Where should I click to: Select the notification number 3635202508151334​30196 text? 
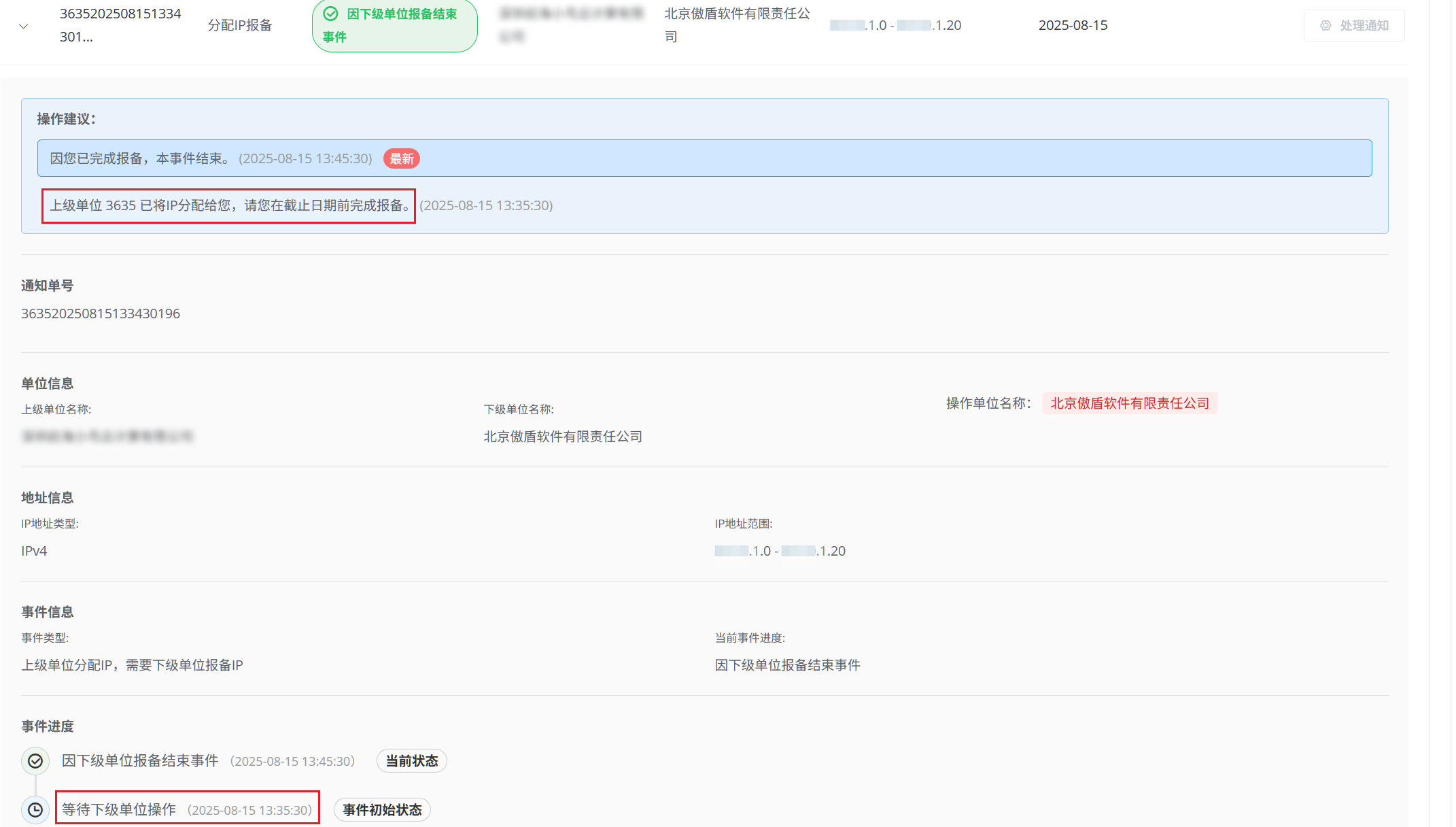[x=101, y=314]
